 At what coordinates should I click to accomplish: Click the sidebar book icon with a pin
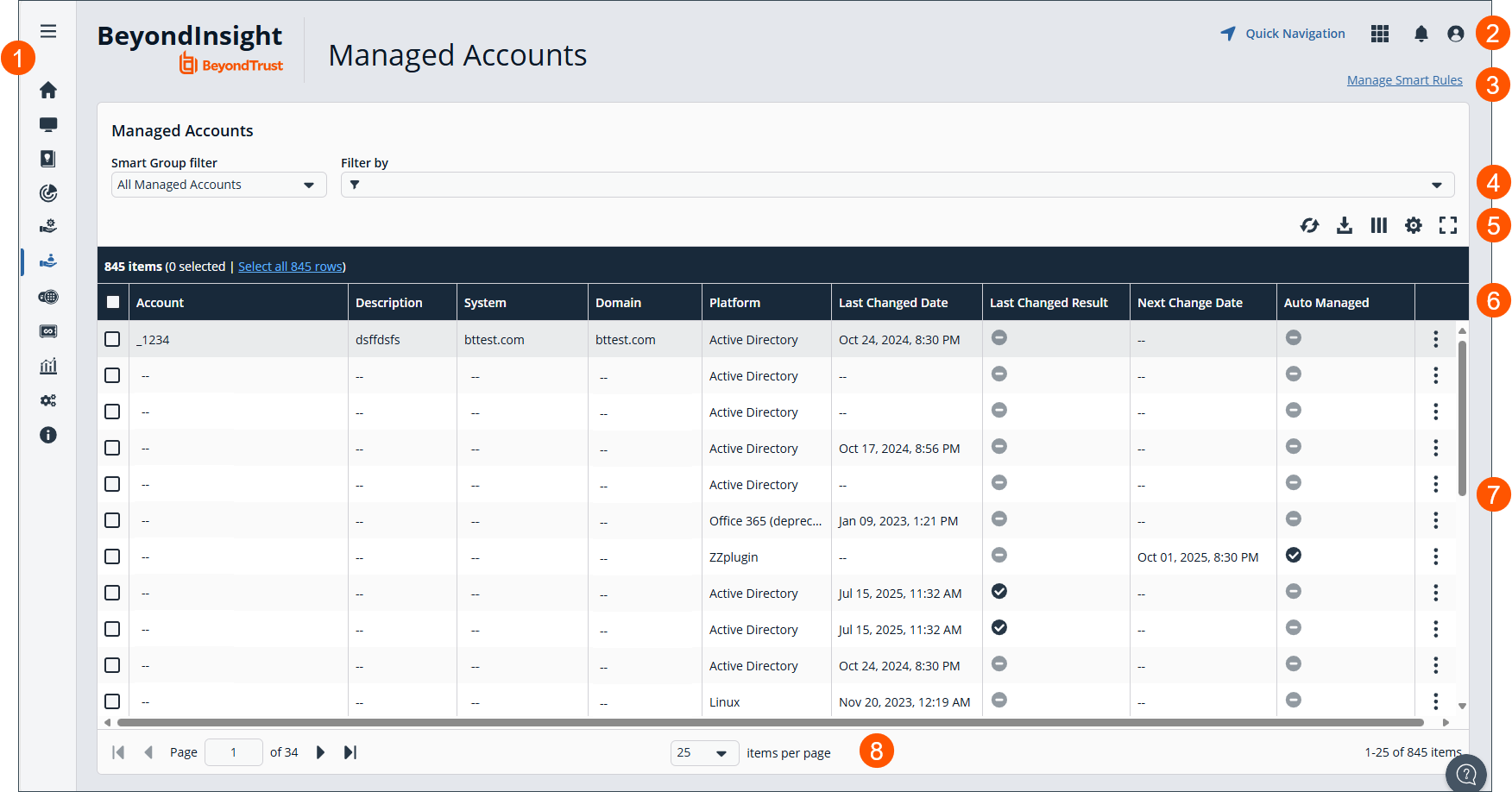coord(48,159)
